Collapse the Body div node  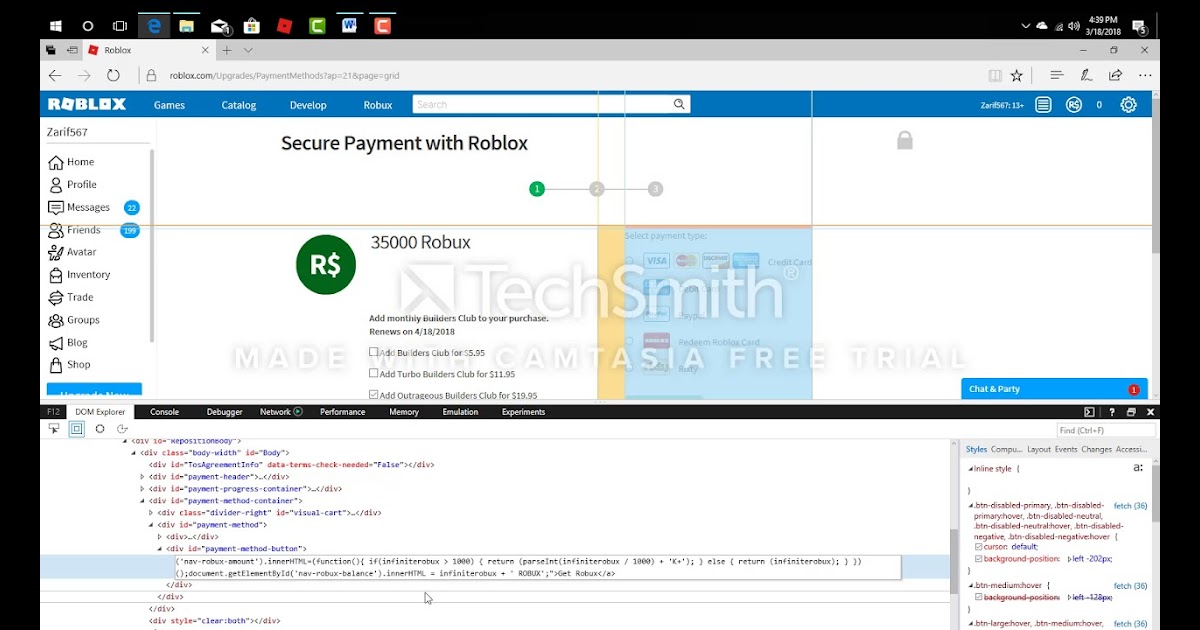[x=133, y=453]
